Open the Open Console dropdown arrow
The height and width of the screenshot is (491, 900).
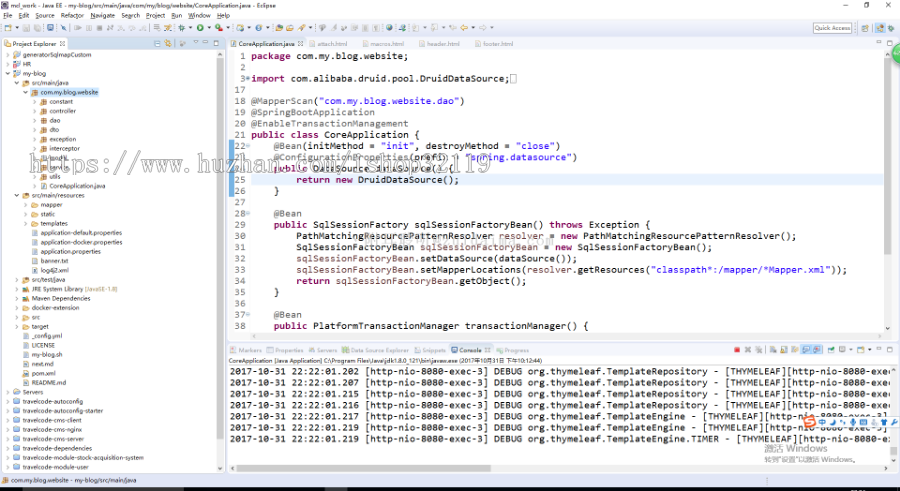[x=870, y=349]
